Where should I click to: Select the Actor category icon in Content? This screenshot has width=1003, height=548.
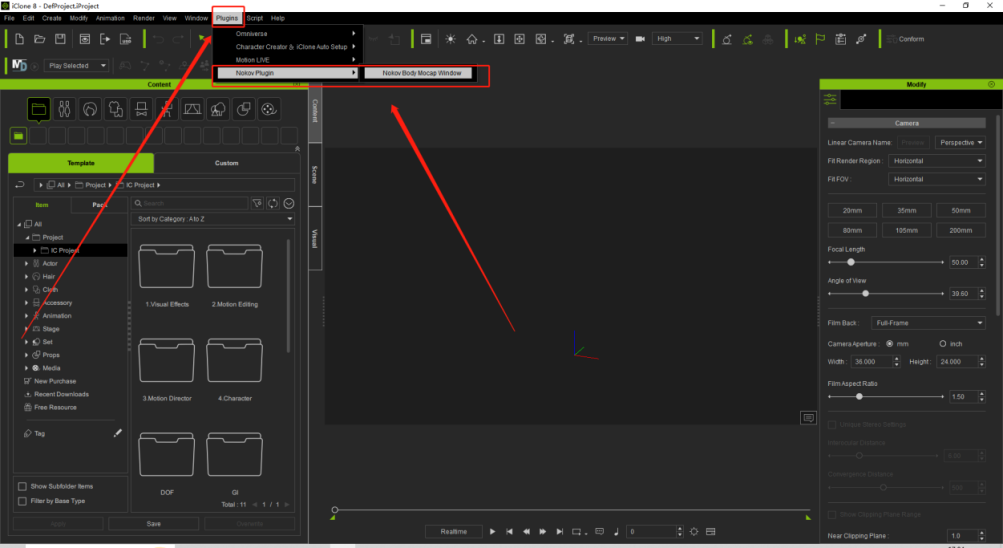pos(65,109)
